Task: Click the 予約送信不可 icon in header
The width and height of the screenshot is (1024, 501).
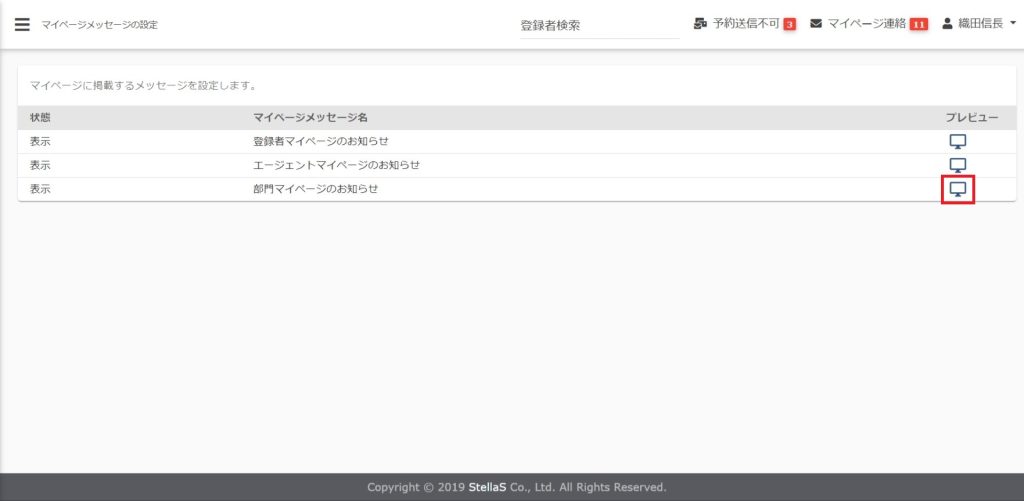Action: tap(700, 24)
